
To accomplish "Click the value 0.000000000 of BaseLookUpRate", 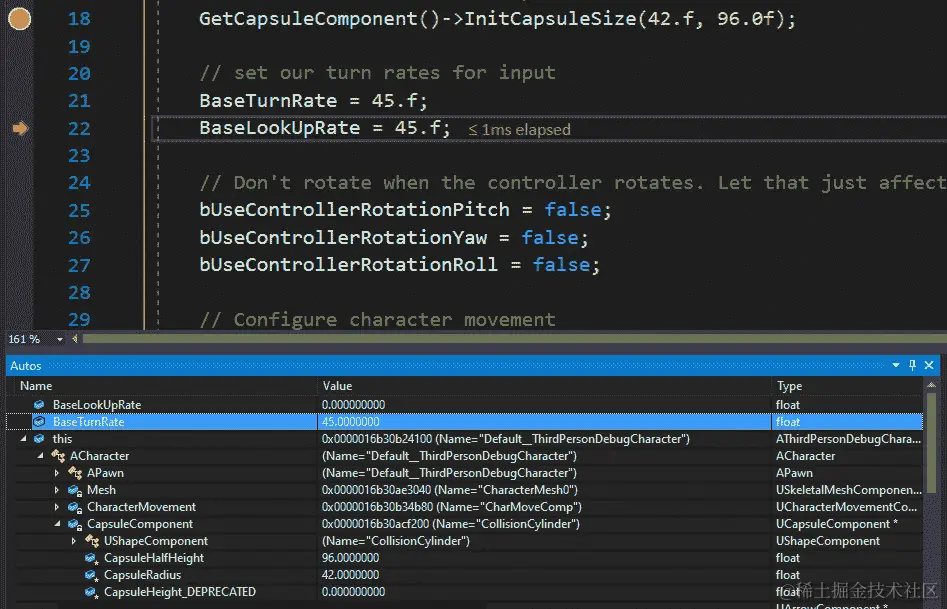I will (x=353, y=405).
